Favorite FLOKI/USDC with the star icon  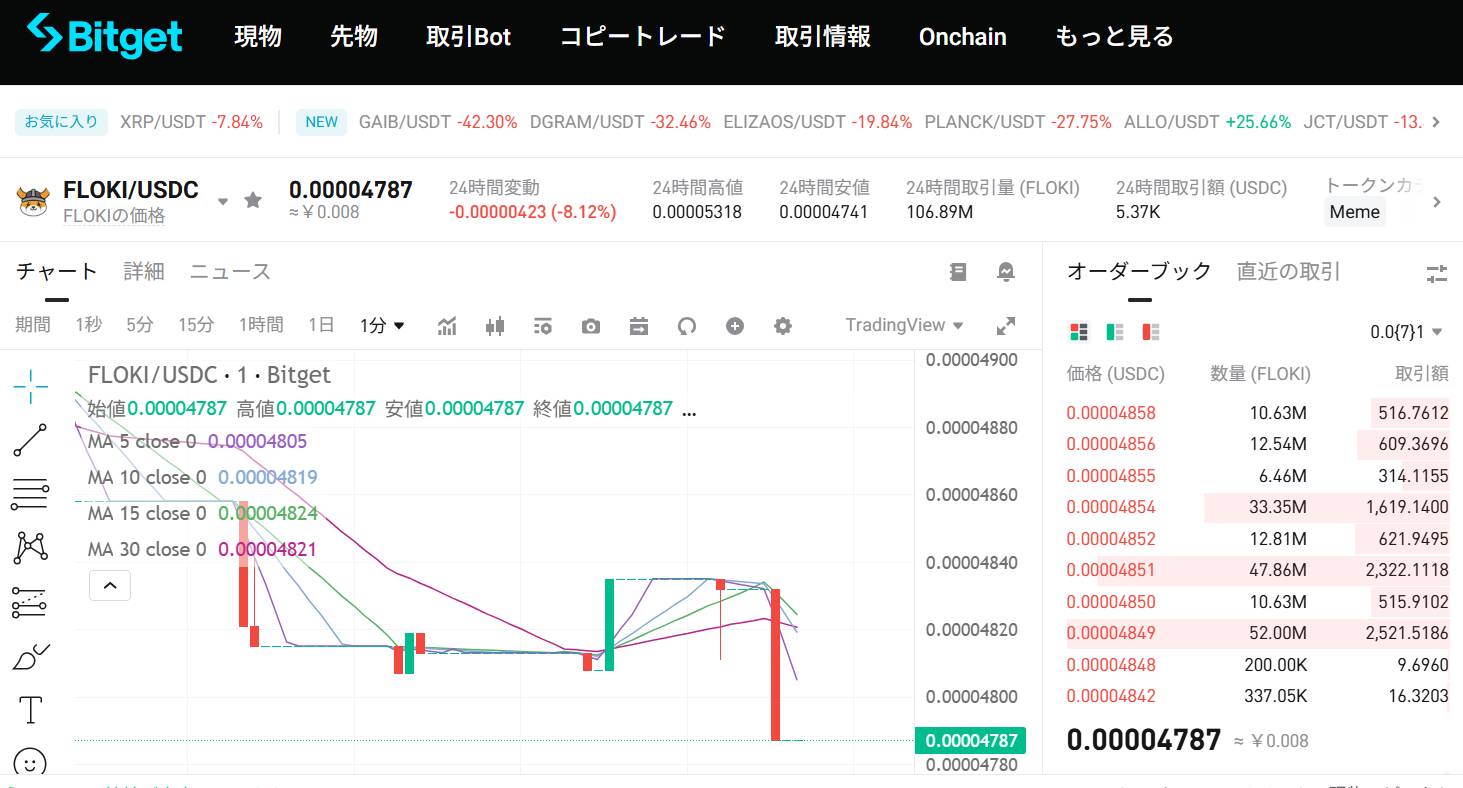253,201
